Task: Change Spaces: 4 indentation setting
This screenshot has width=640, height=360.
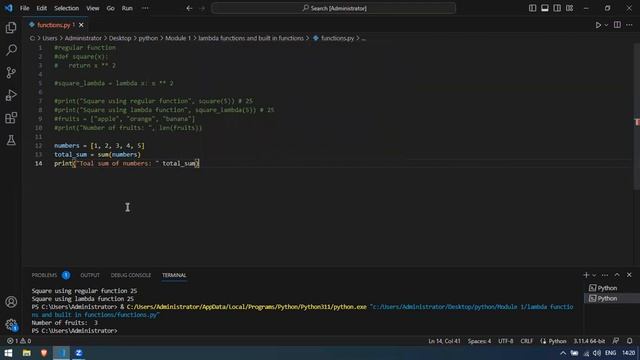Action: (x=479, y=341)
